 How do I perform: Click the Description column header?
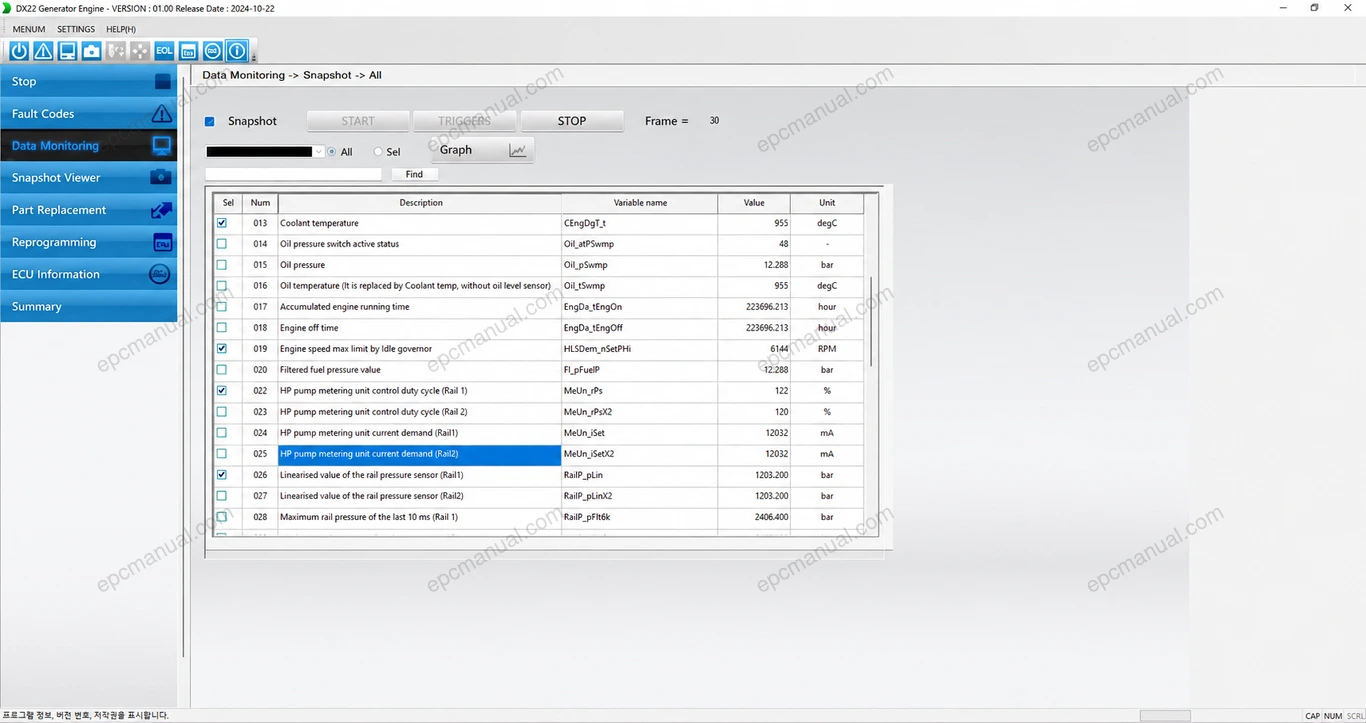pos(421,203)
